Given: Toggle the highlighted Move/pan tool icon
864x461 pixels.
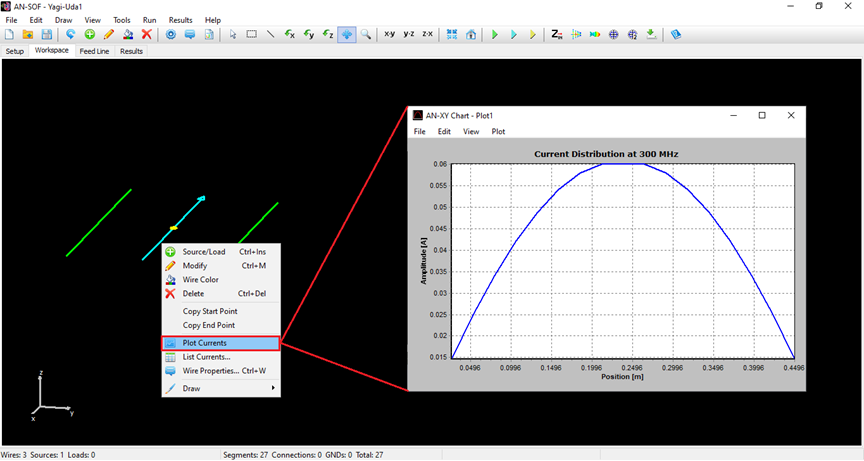Looking at the screenshot, I should click(347, 34).
